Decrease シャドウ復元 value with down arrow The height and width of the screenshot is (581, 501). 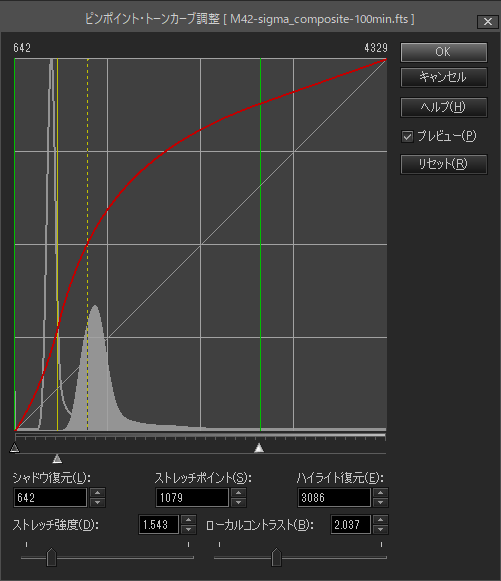97,502
